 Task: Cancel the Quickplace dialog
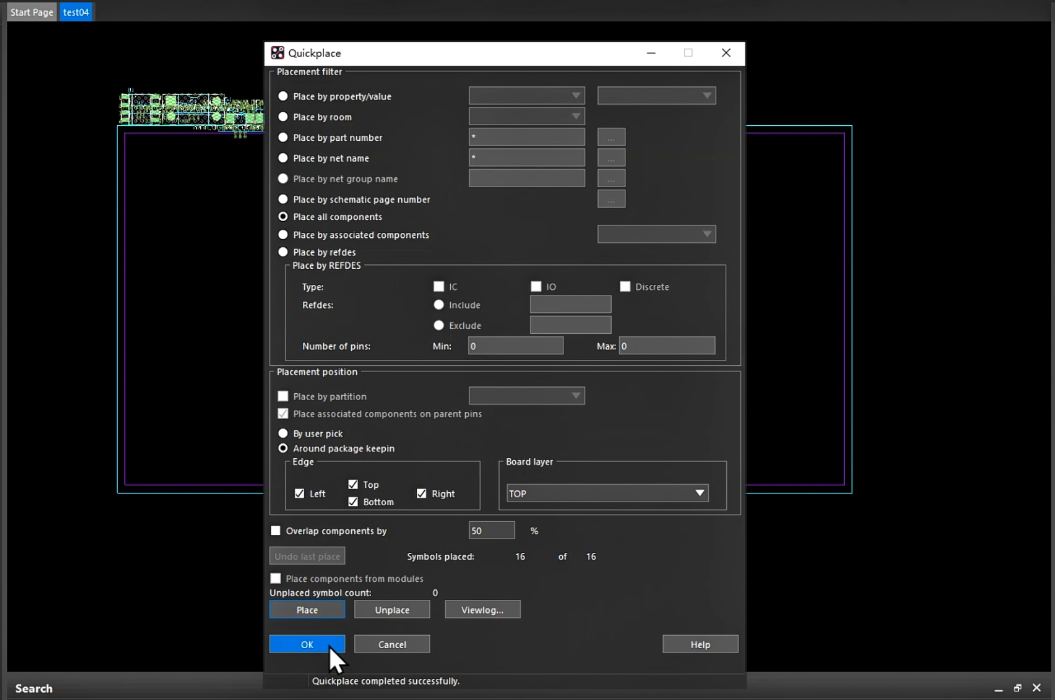click(392, 644)
